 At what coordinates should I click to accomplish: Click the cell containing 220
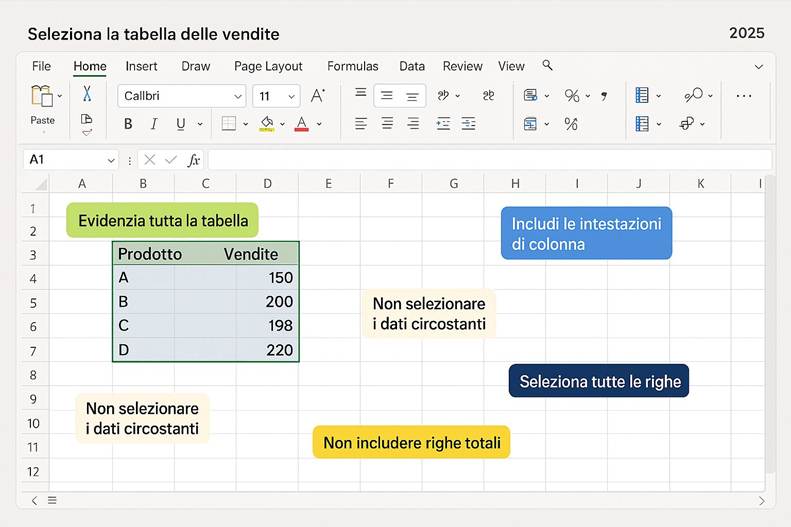click(267, 350)
